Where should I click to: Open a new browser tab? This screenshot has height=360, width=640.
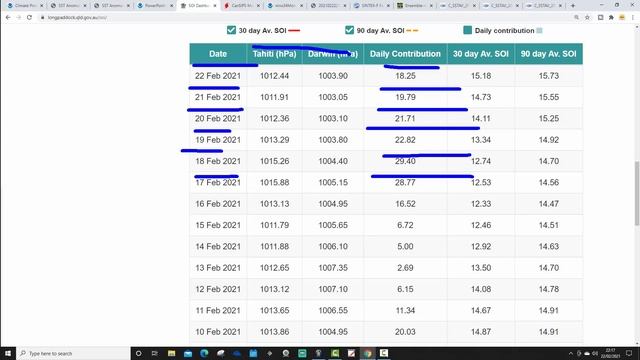pyautogui.click(x=573, y=6)
